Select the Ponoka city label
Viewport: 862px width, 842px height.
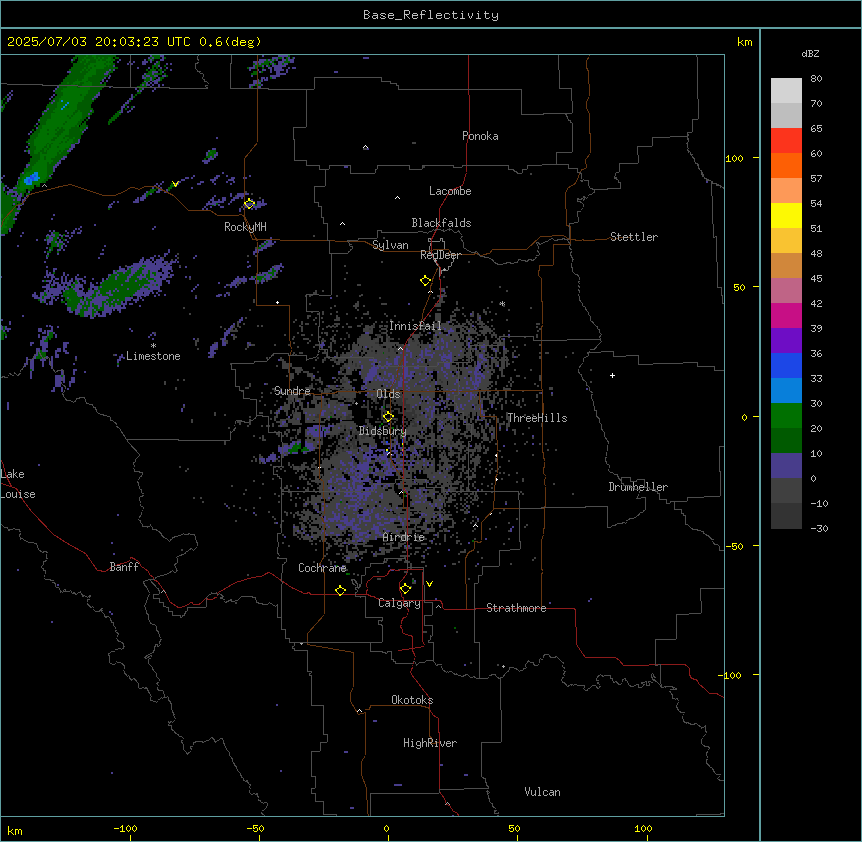(x=480, y=136)
